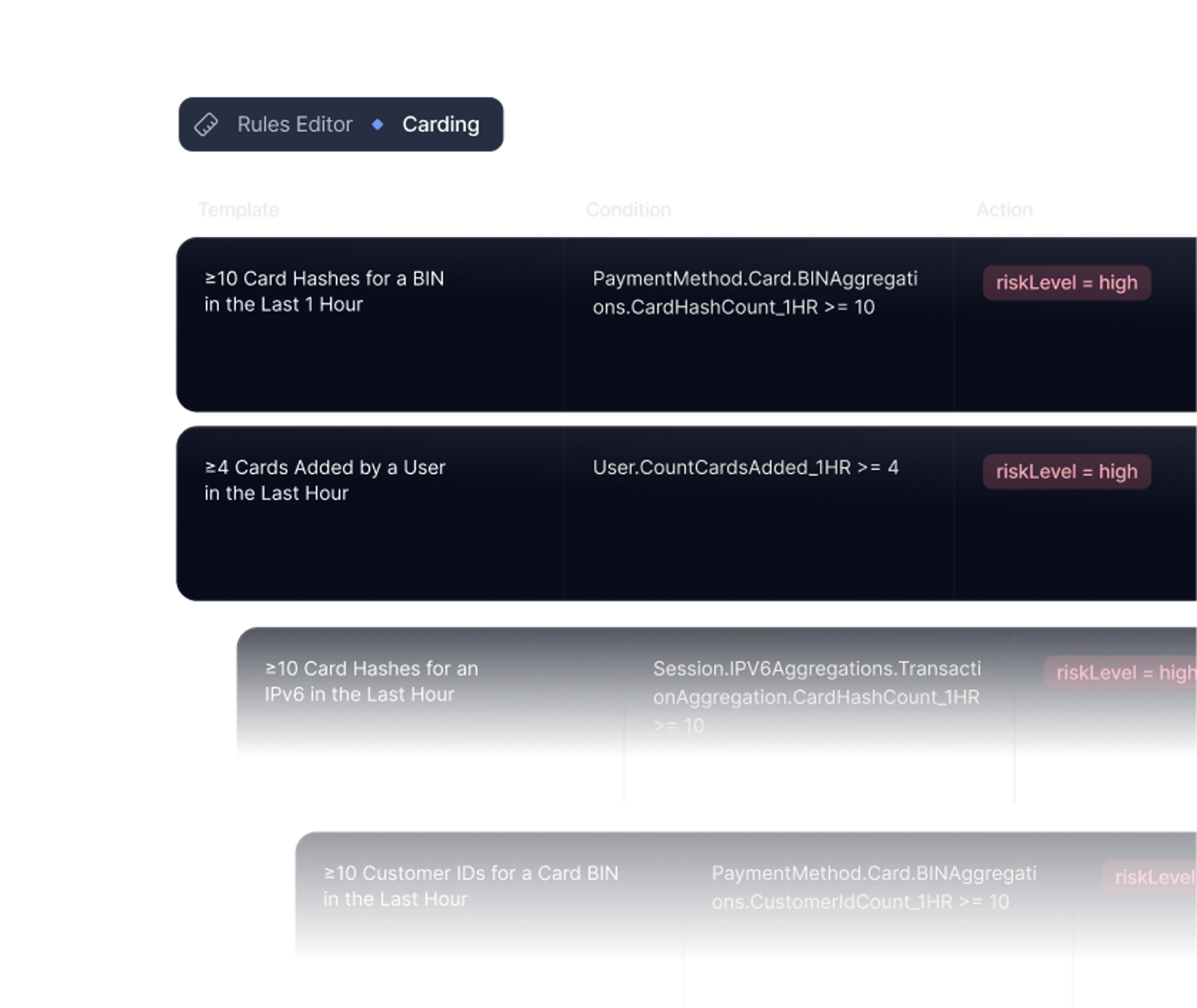1197x1008 pixels.
Task: Click the Condition column header
Action: click(628, 210)
